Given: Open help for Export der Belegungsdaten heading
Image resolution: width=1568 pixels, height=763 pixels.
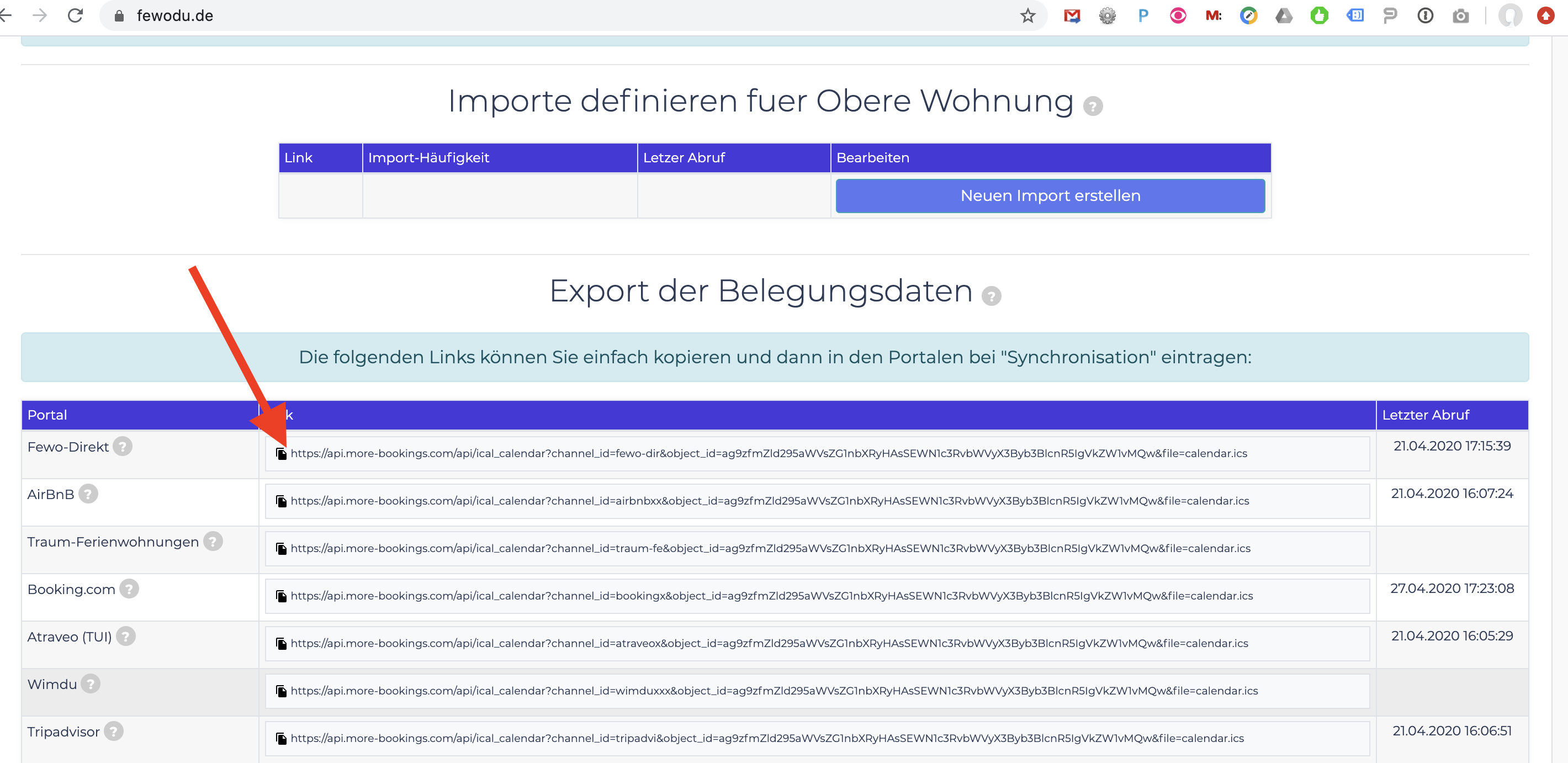Looking at the screenshot, I should (x=991, y=296).
